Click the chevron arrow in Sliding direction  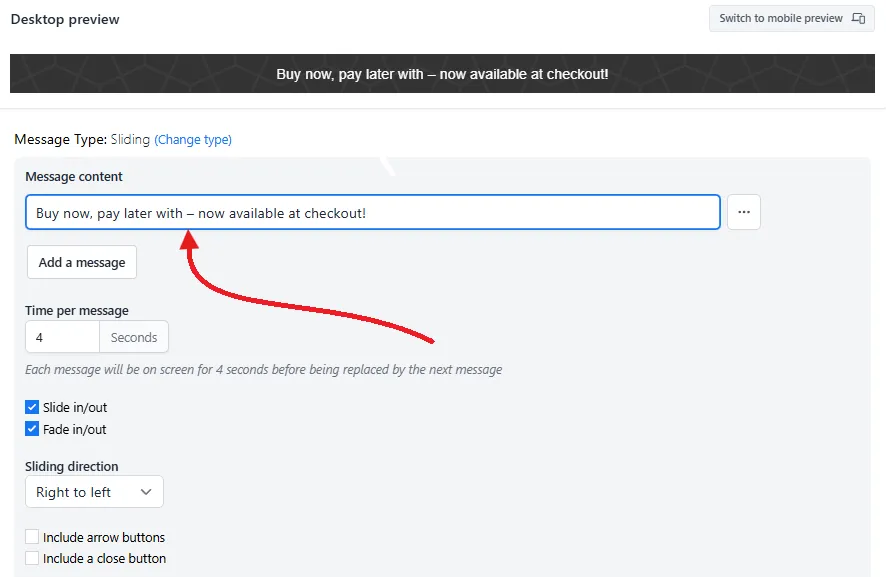coord(146,492)
